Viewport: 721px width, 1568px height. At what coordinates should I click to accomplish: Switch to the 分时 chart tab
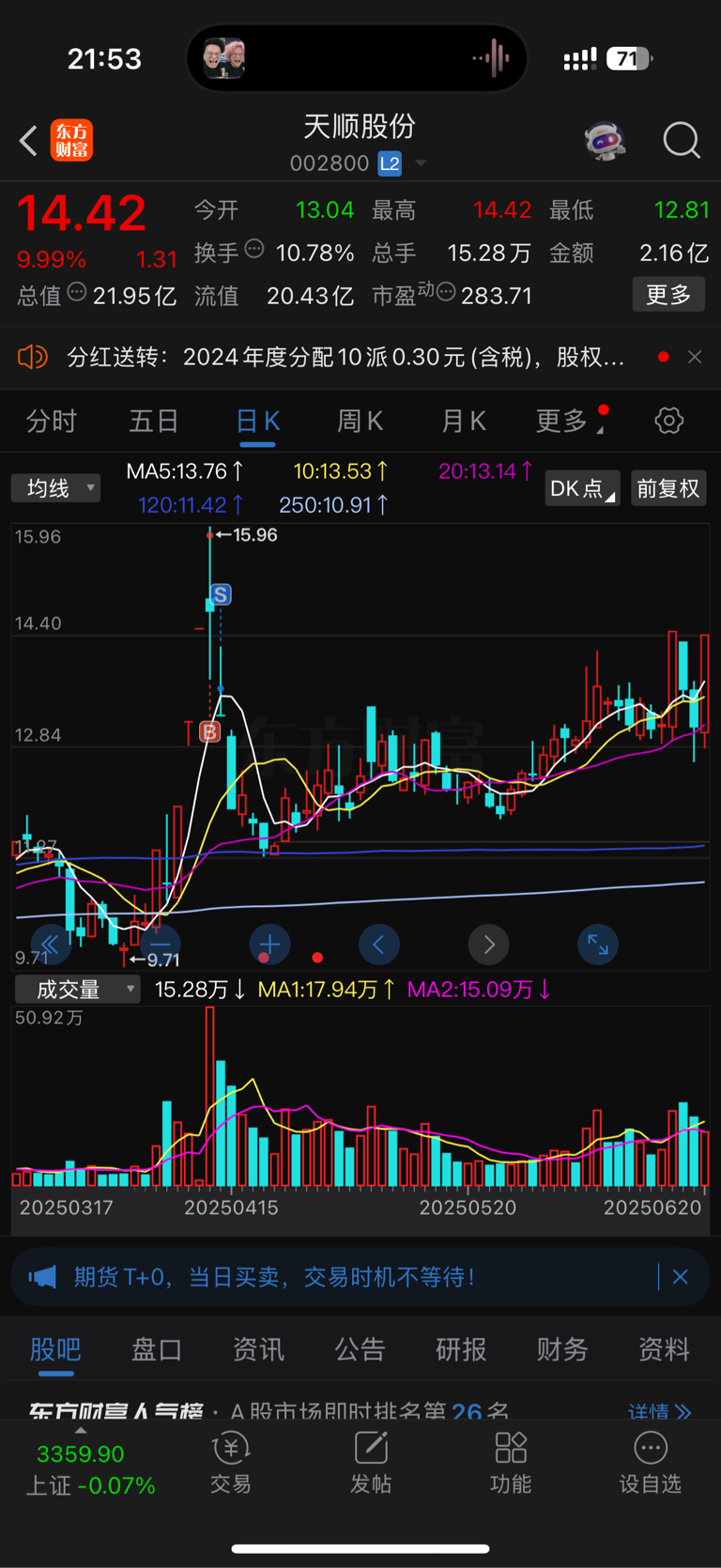(x=51, y=421)
